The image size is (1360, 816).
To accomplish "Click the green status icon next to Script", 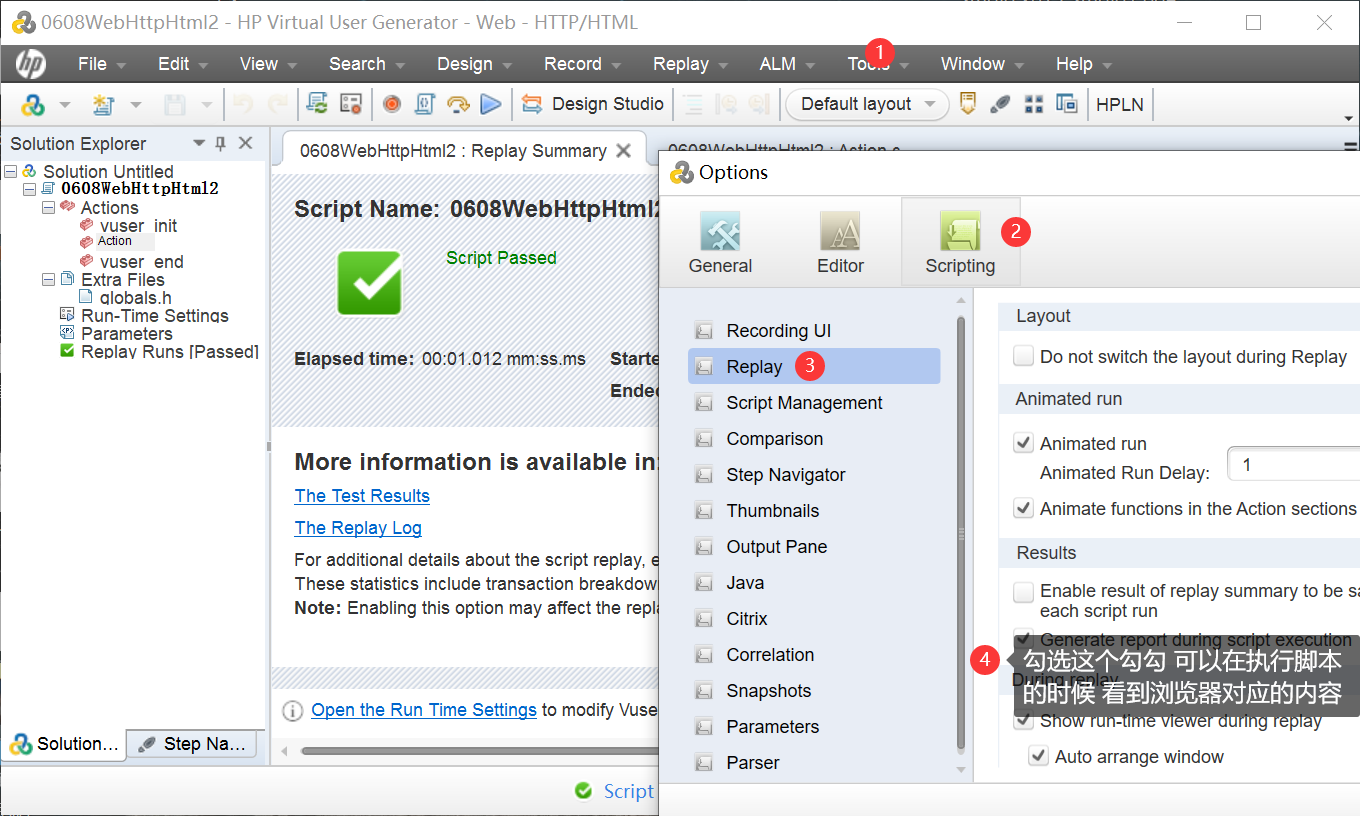I will (584, 791).
